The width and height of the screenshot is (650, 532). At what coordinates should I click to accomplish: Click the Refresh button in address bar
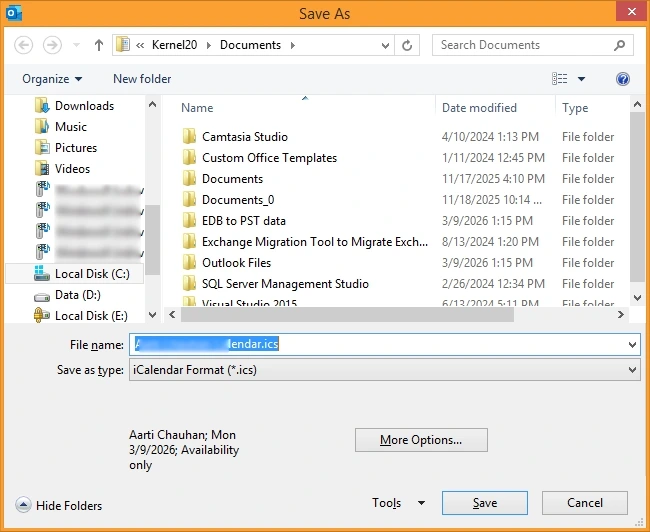407,45
